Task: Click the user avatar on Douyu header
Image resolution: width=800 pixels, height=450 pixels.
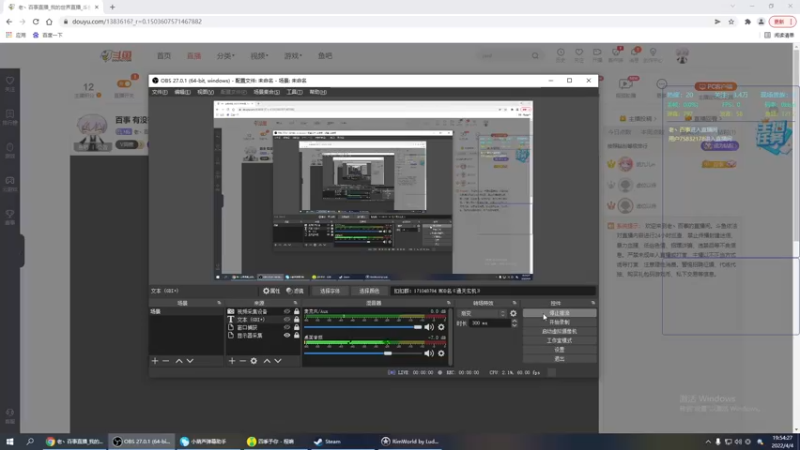Action: [x=682, y=55]
